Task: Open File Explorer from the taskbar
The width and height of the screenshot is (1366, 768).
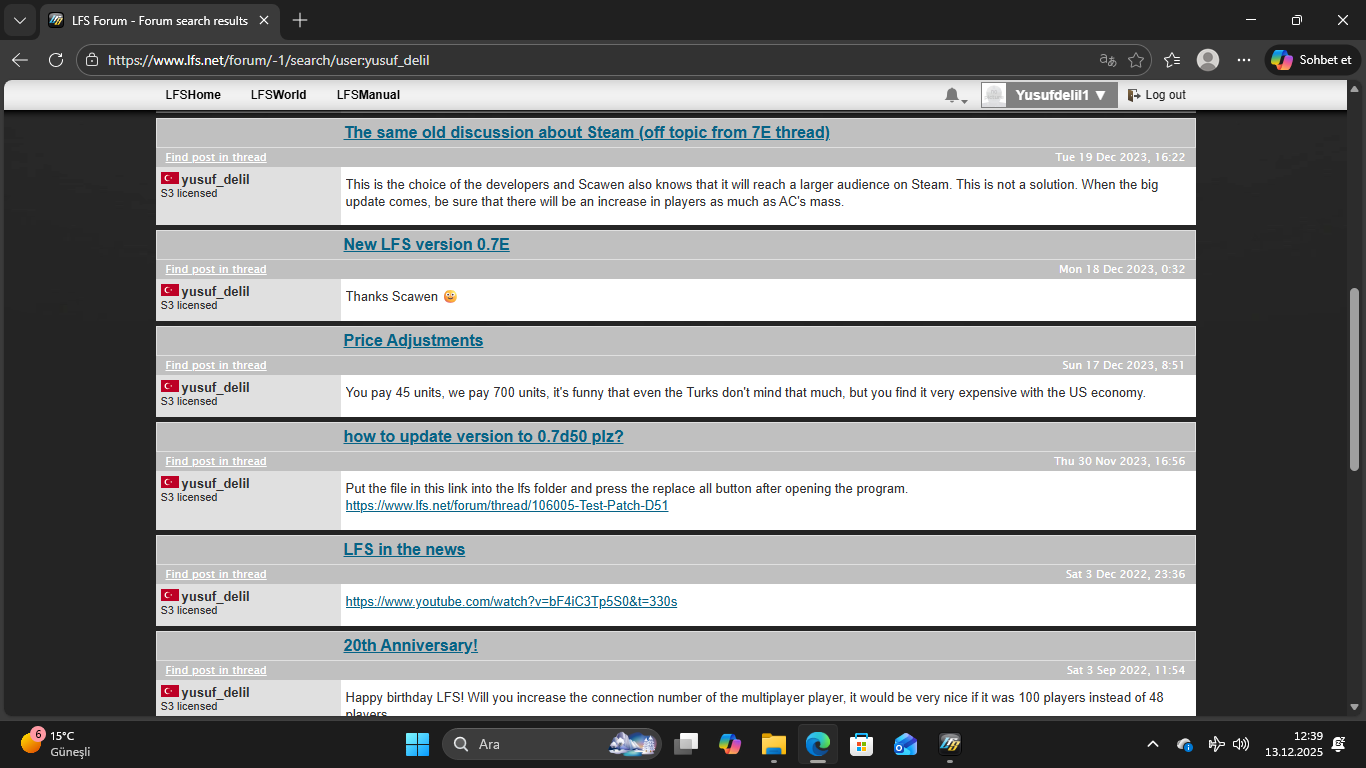Action: tap(774, 744)
